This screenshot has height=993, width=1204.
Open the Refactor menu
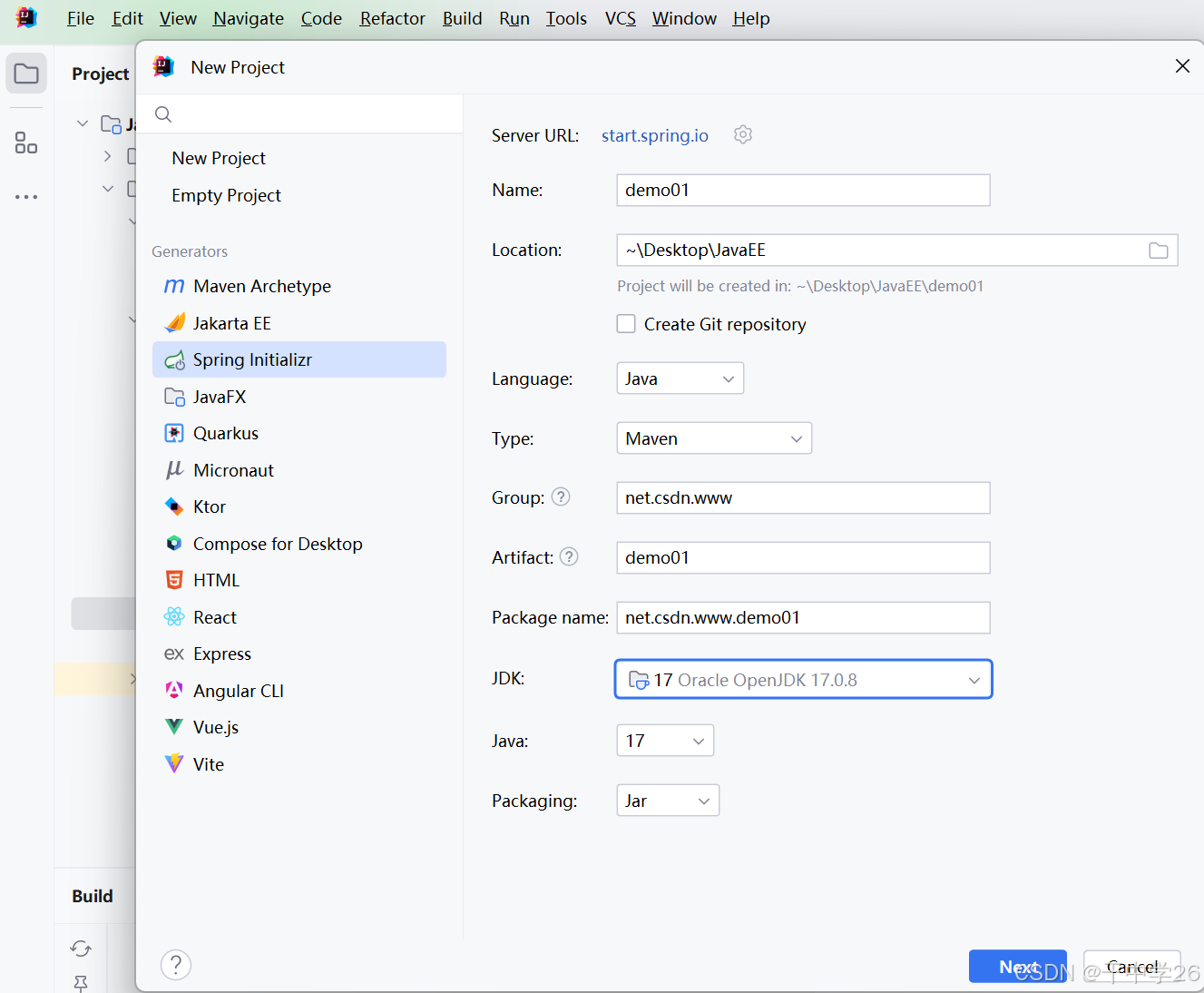(392, 18)
